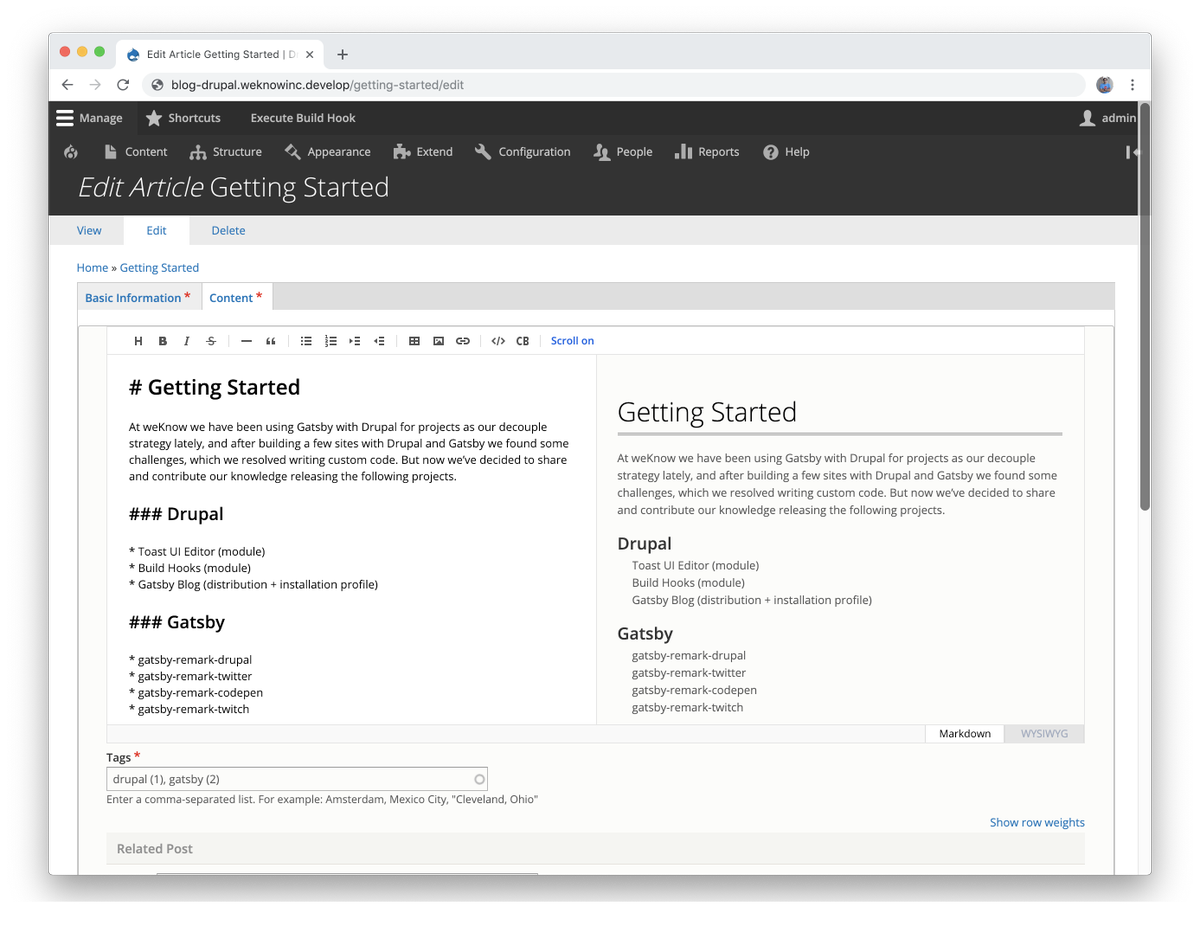Open Chrome's three-dot menu

click(x=1132, y=85)
